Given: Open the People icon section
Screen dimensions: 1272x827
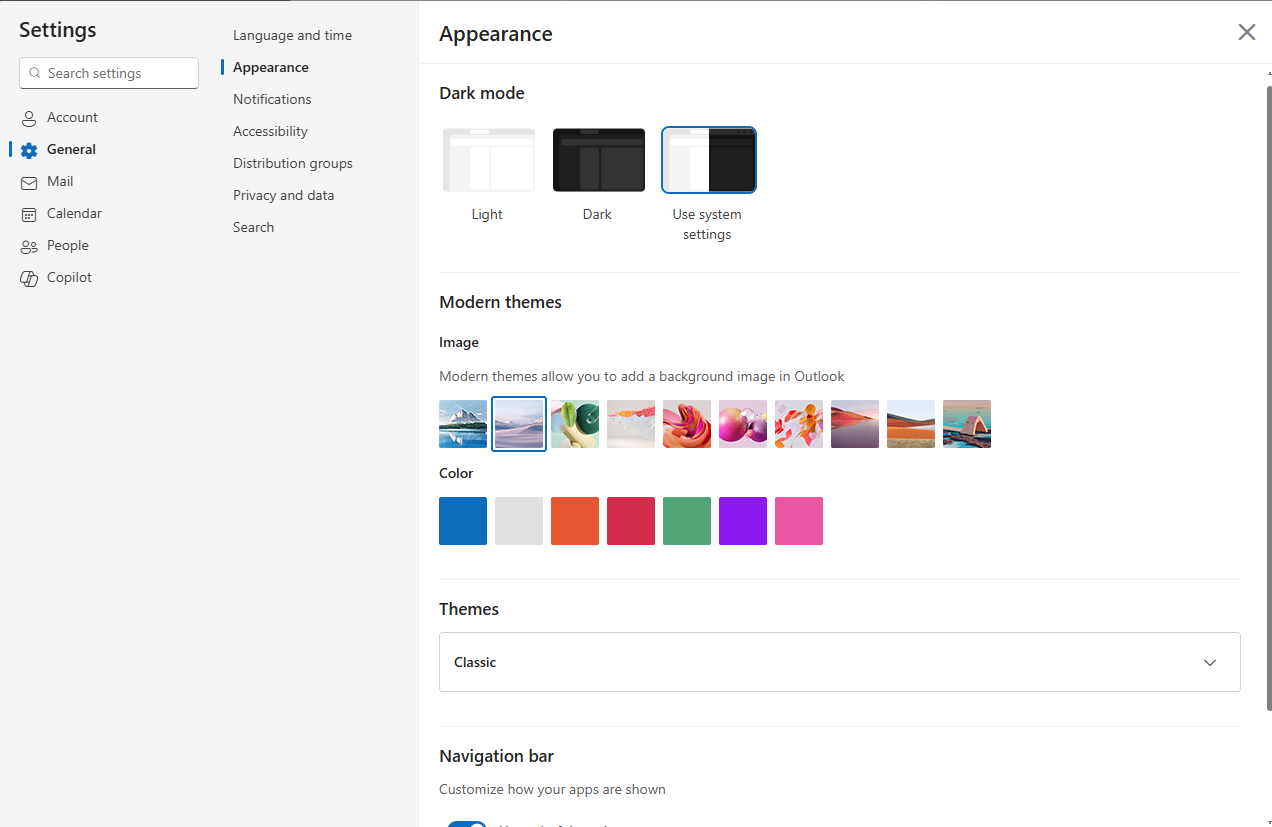Looking at the screenshot, I should [x=29, y=246].
